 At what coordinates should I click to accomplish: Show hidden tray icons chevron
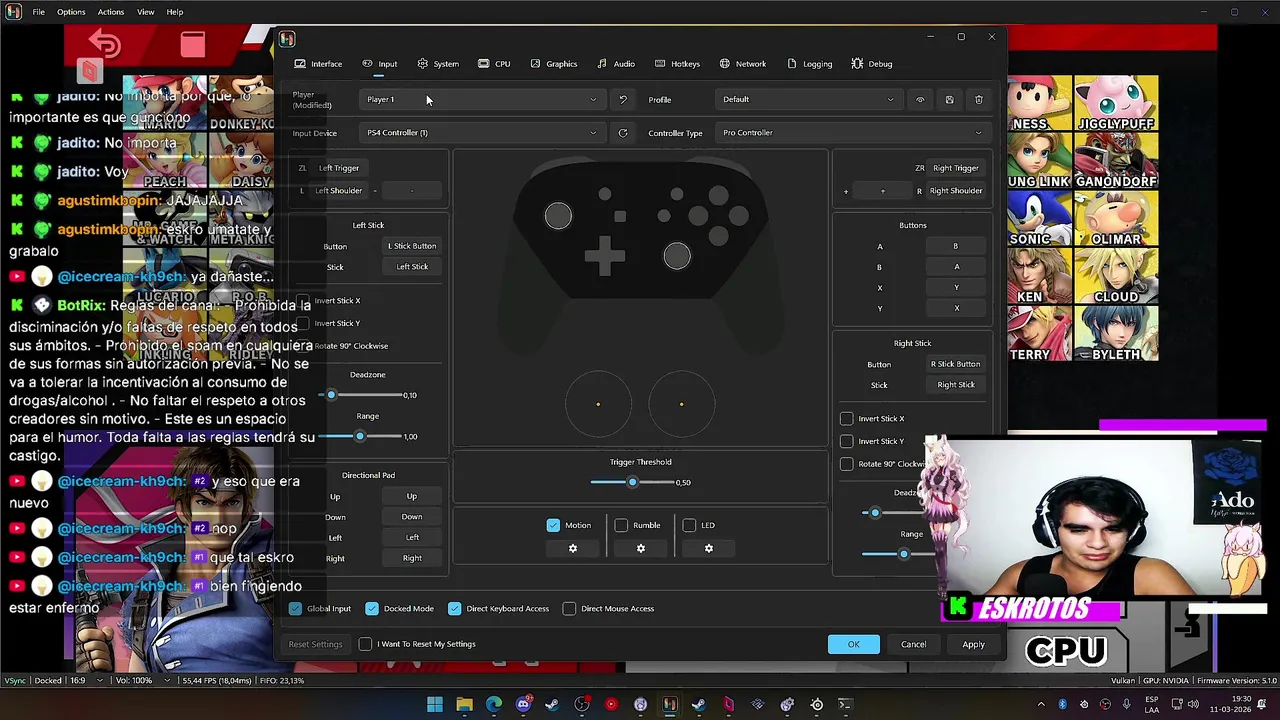point(1041,705)
